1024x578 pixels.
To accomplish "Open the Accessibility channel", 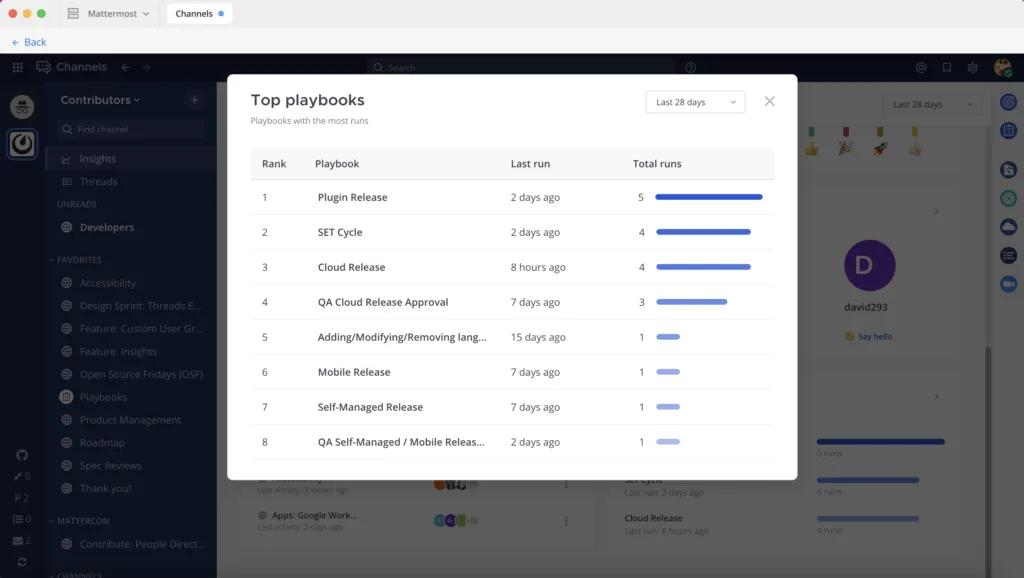I will click(x=131, y=283).
